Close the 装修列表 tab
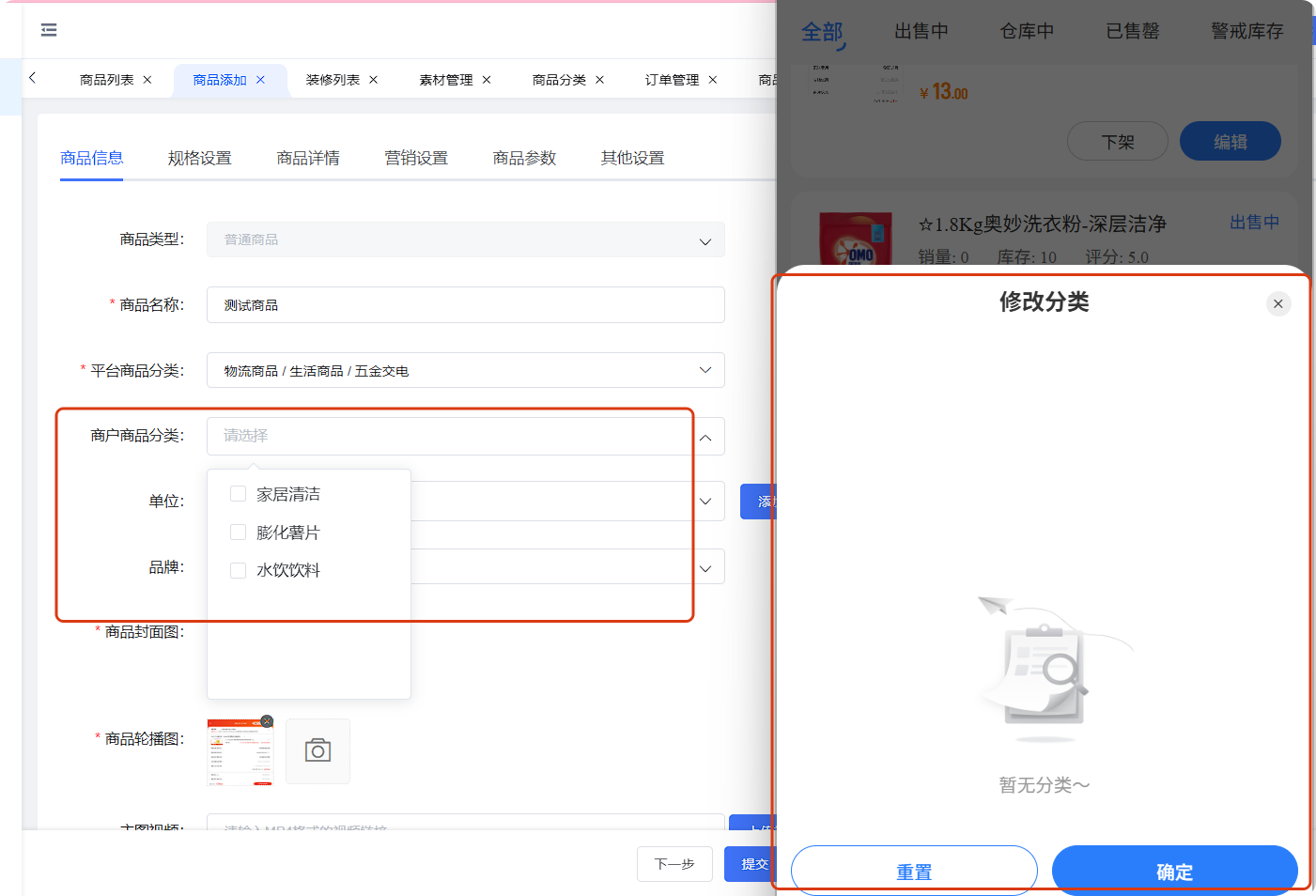 click(373, 80)
